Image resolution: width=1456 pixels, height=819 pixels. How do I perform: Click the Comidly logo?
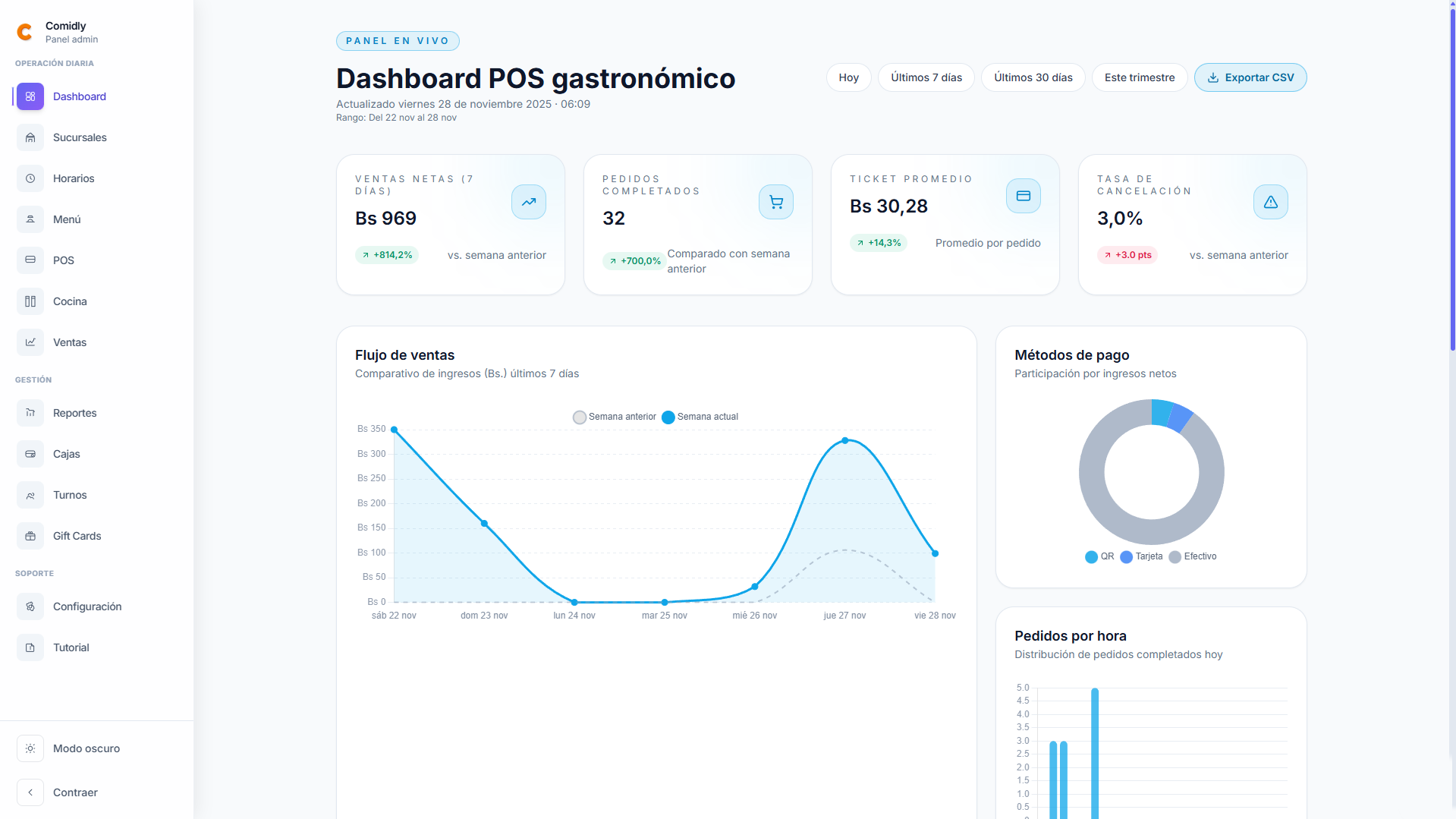click(25, 31)
